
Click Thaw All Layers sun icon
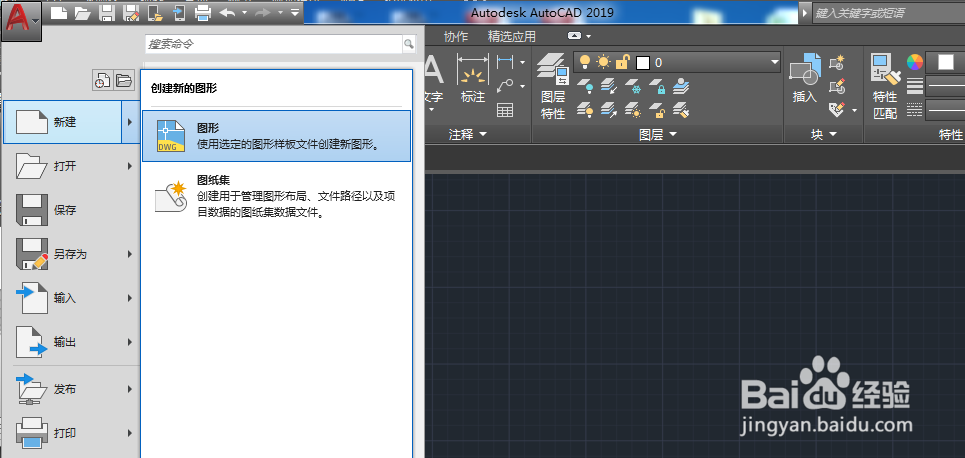(x=632, y=110)
